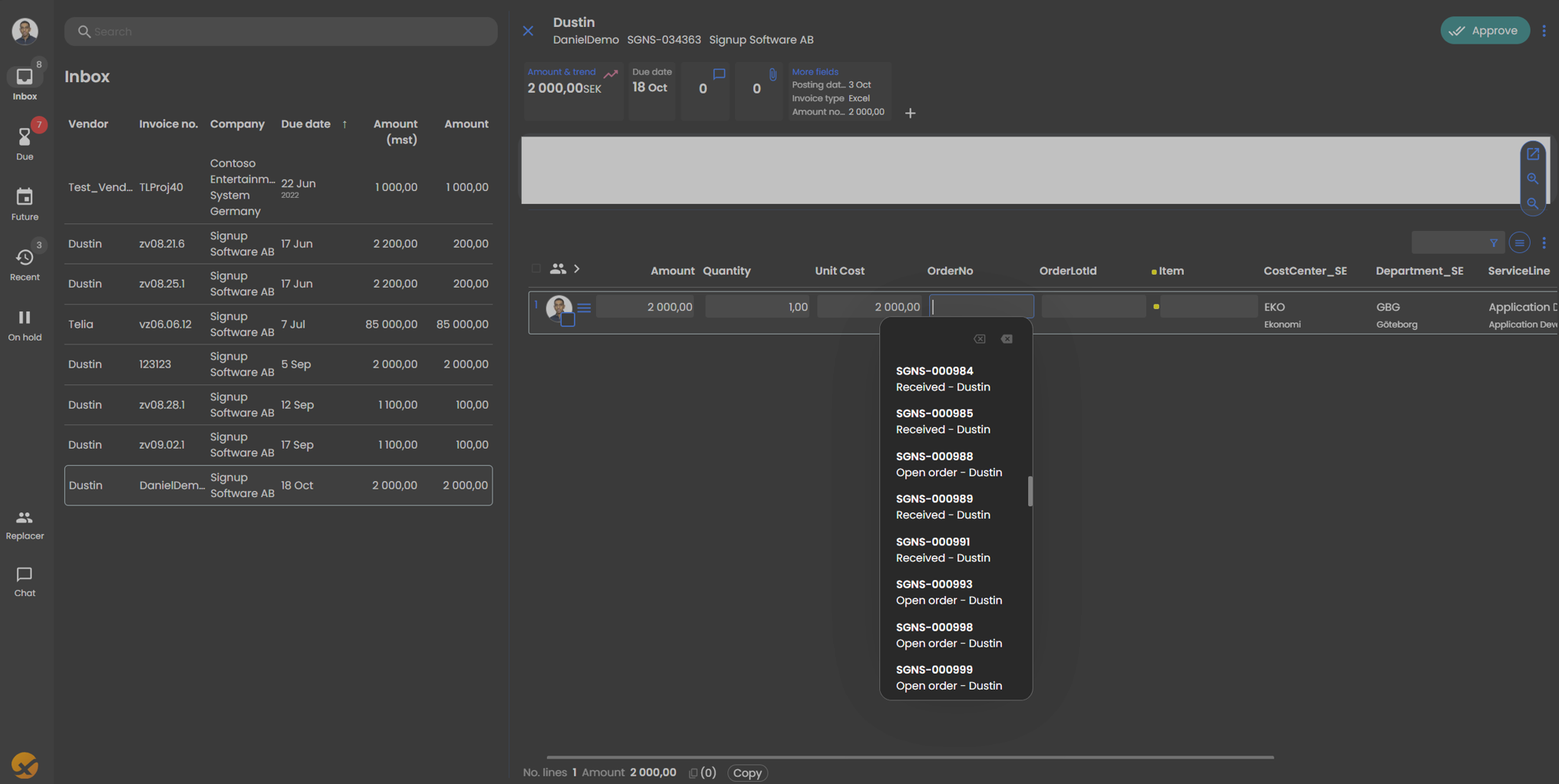Toggle the circled line layout button
Screen dimensions: 1559x784
(1519, 243)
